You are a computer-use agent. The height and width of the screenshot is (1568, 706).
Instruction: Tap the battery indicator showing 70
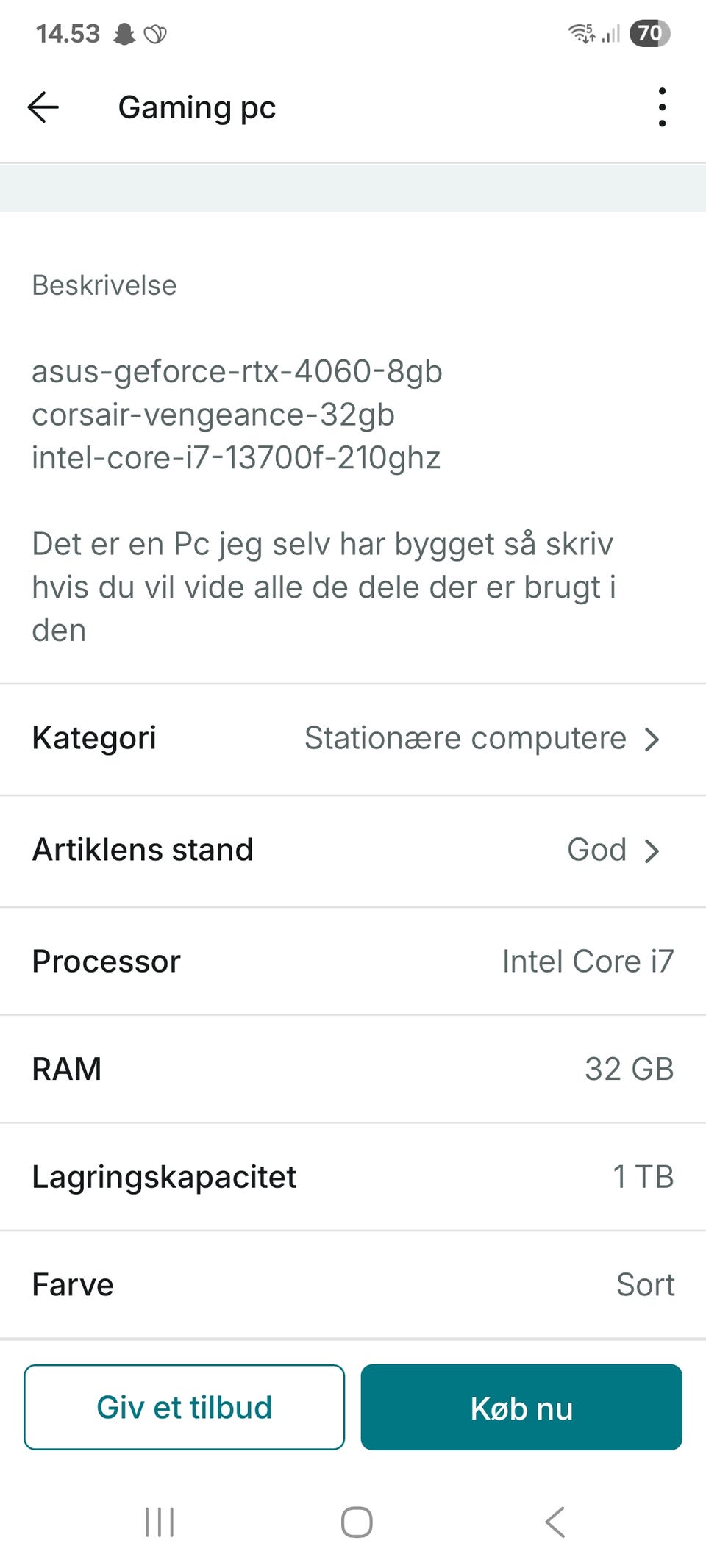point(649,33)
